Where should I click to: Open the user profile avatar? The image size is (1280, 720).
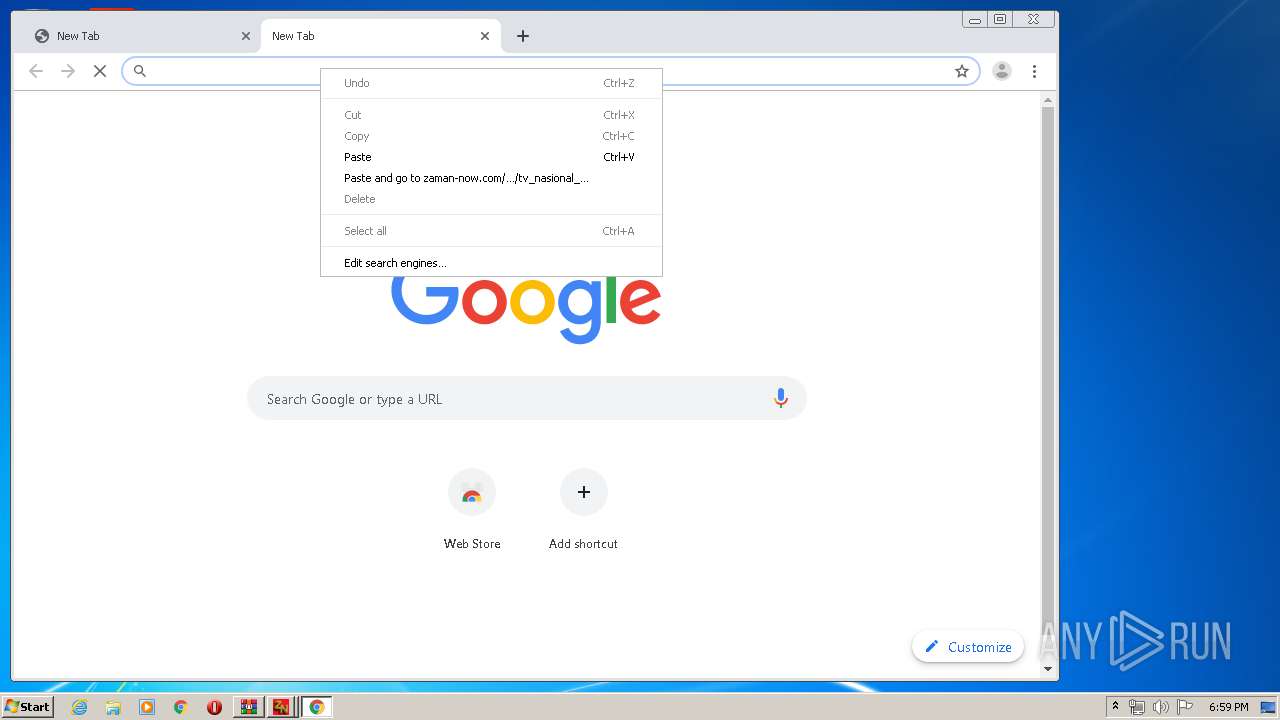(x=1001, y=71)
